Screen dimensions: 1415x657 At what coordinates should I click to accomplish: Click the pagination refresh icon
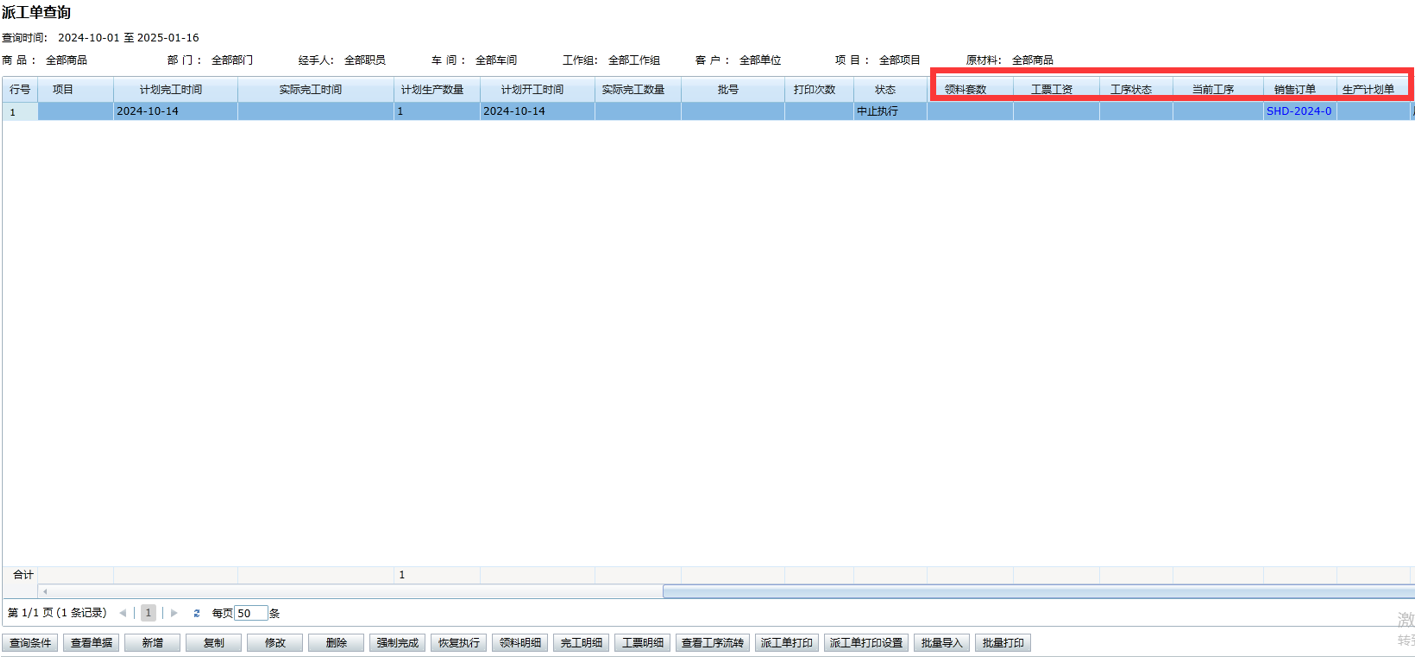(x=197, y=613)
